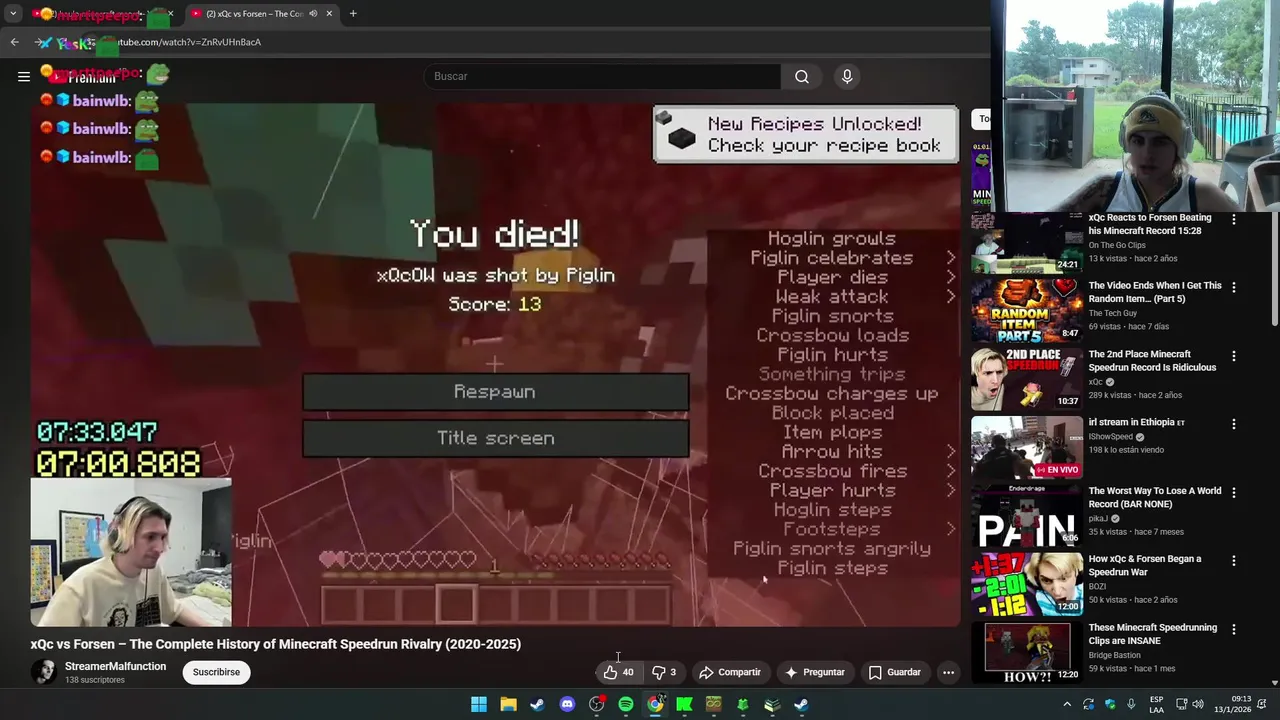
Task: Open options menu for 'xQc Reacts to Forsen' video
Action: pos(1233,219)
